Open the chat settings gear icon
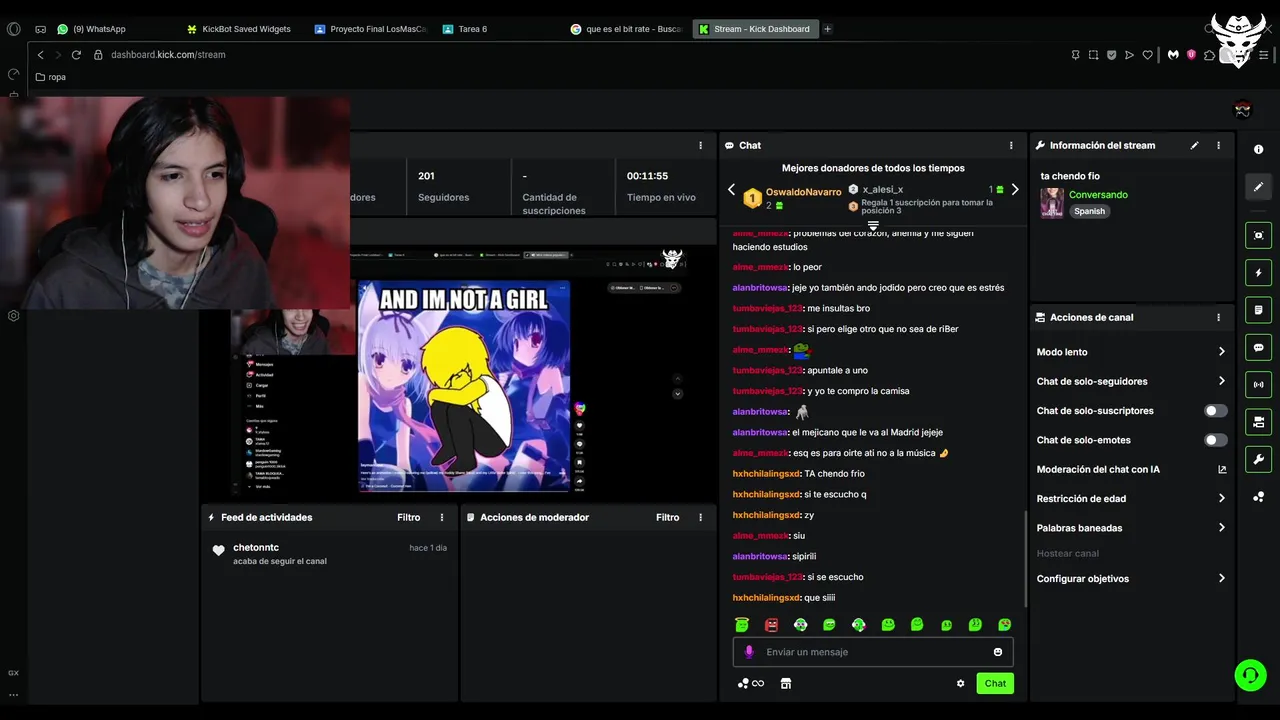 (x=960, y=684)
